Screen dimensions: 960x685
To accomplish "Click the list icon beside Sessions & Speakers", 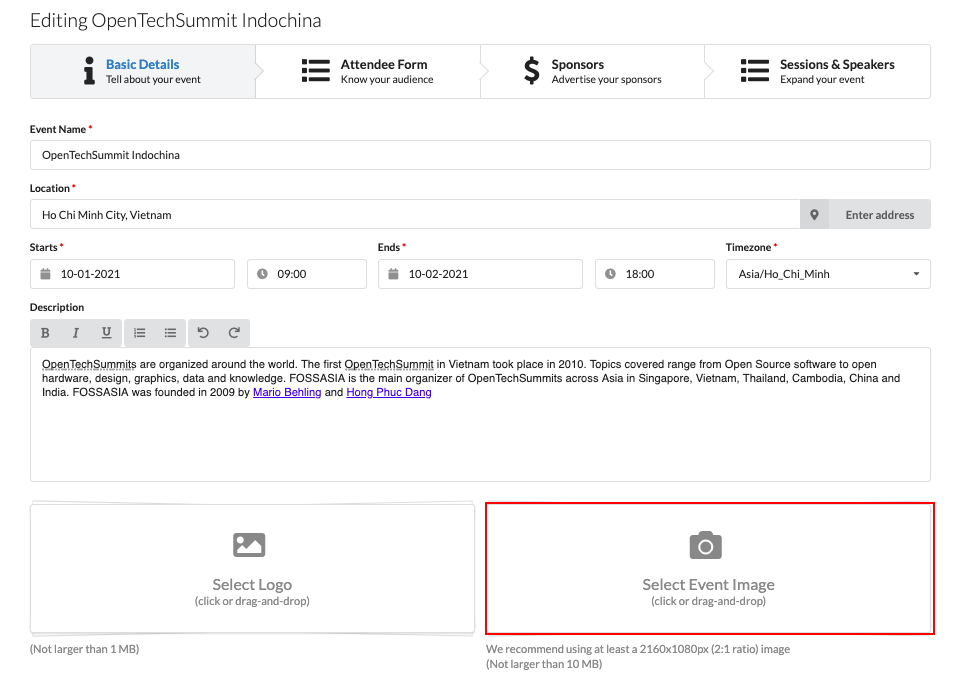I will point(755,70).
